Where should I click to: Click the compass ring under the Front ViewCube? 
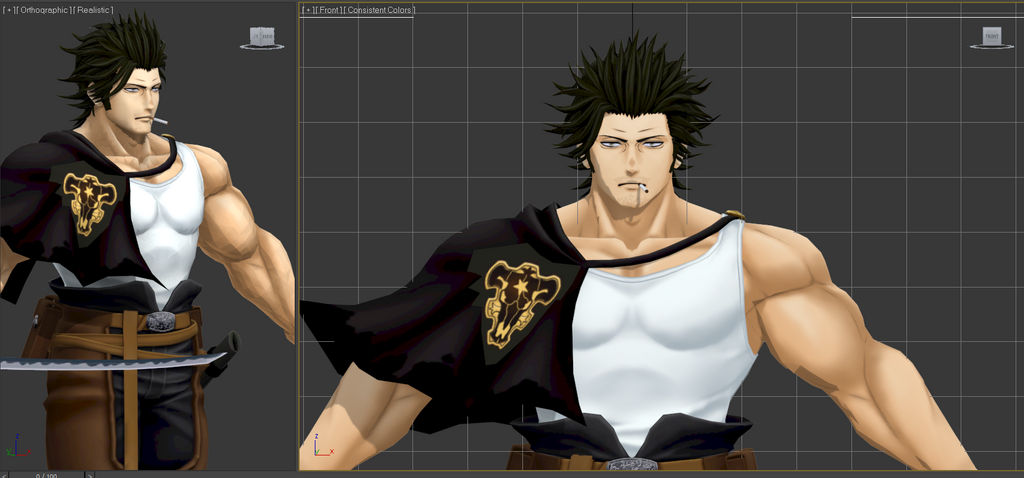coord(991,47)
